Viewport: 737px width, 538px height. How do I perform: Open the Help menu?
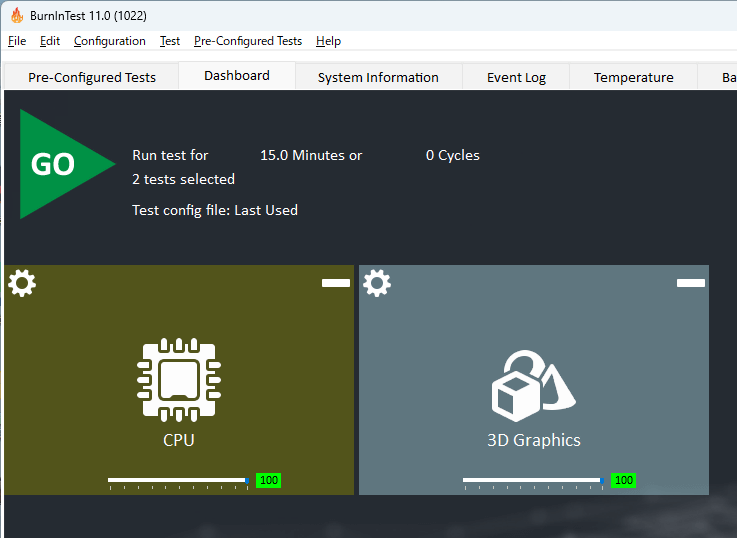click(x=328, y=41)
